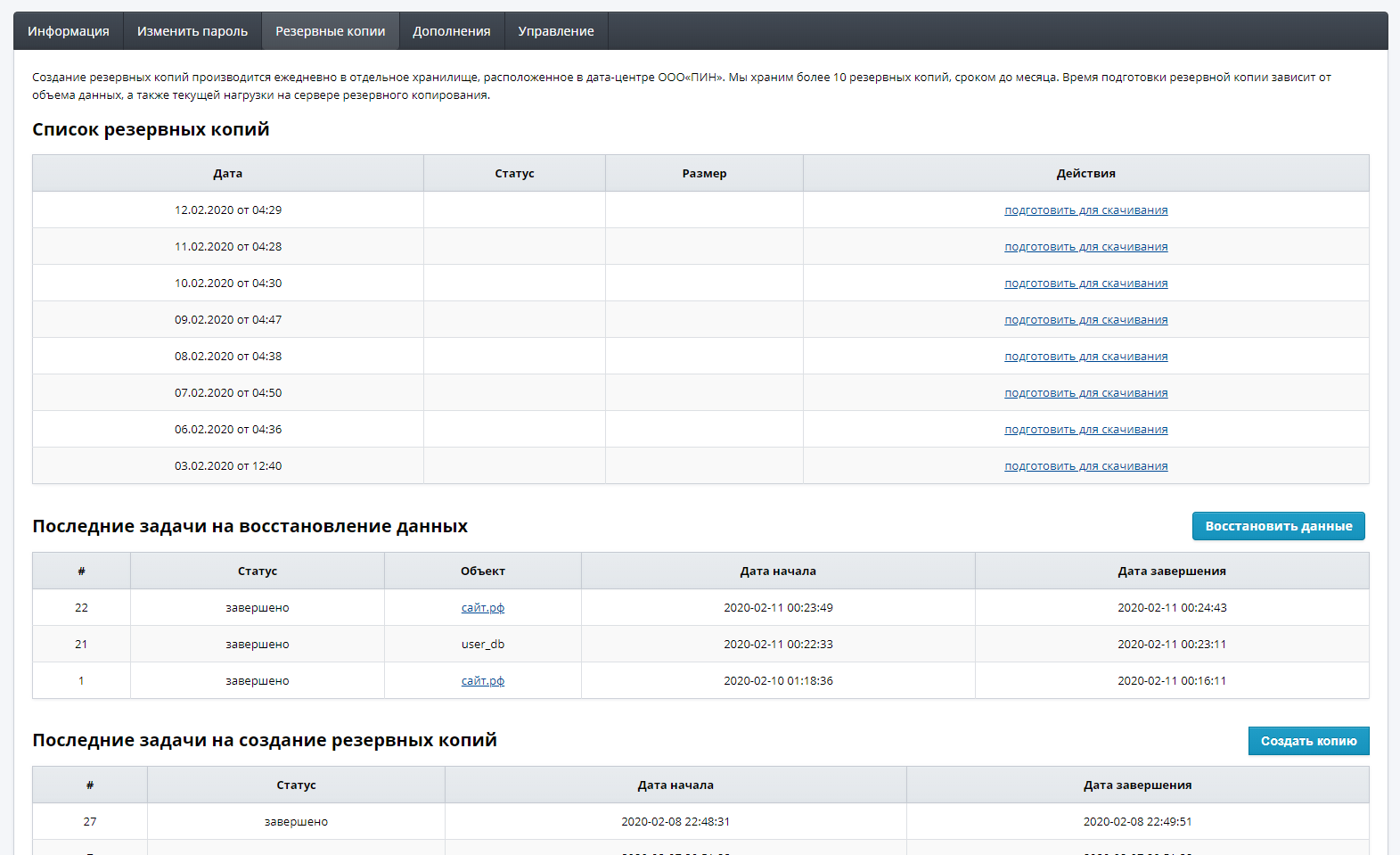Prepare 03.02.2020 backup for download
This screenshot has height=855, width=1400.
1086,466
